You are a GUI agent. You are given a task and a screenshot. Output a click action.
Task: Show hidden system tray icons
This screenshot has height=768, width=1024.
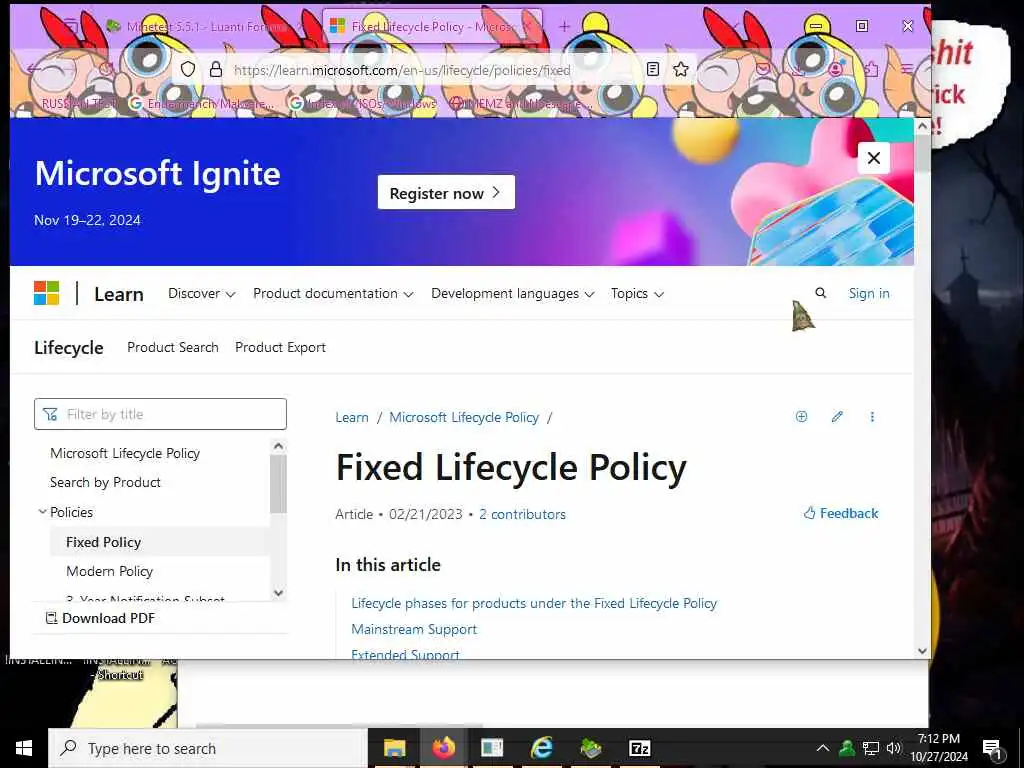tap(823, 748)
